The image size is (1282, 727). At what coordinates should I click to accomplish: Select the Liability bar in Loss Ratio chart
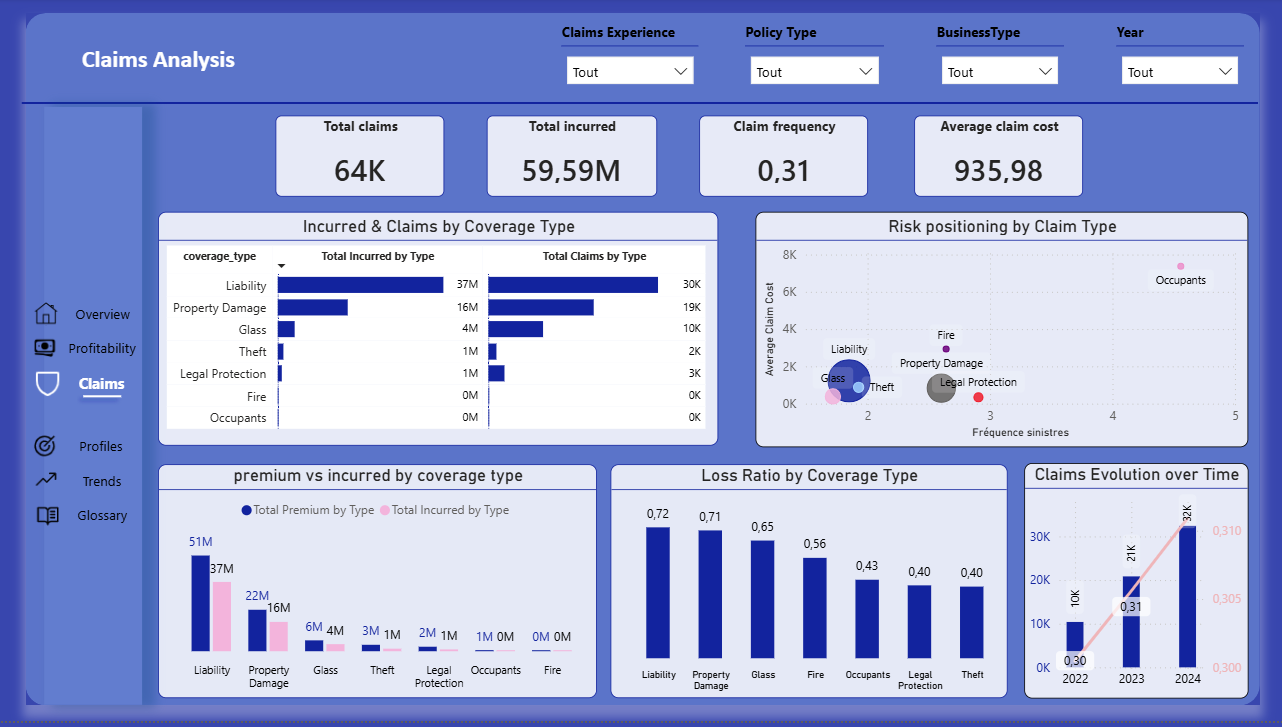click(x=658, y=595)
